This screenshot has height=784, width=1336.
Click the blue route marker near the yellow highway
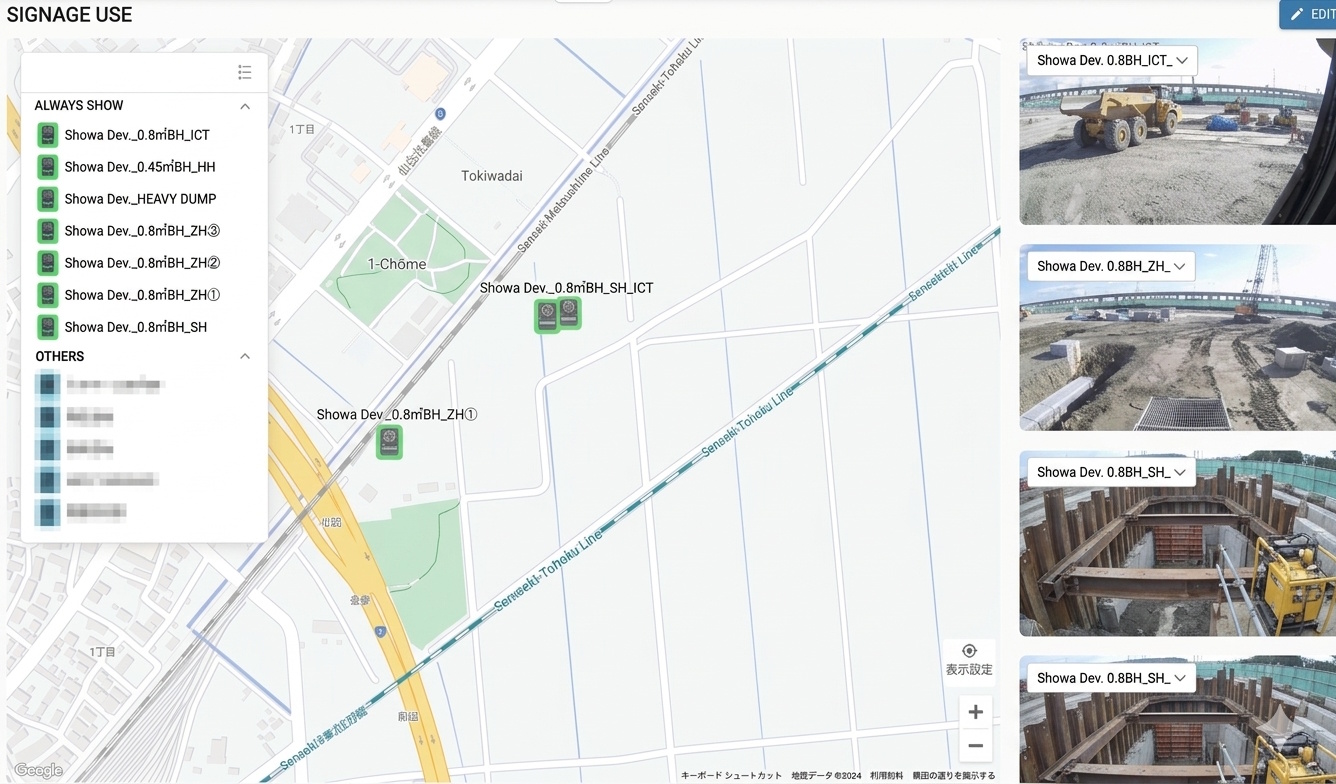point(381,631)
